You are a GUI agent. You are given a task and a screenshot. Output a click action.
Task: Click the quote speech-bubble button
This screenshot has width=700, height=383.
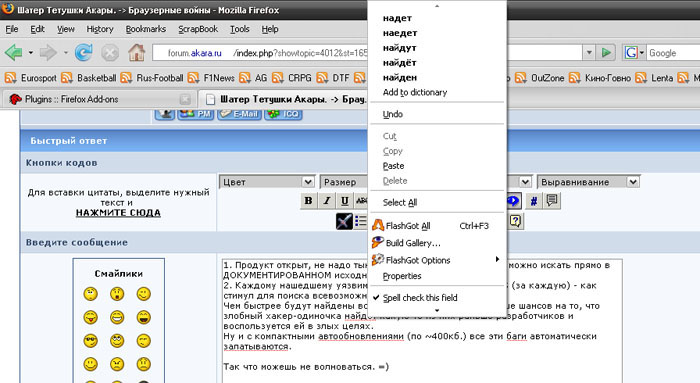pos(552,200)
